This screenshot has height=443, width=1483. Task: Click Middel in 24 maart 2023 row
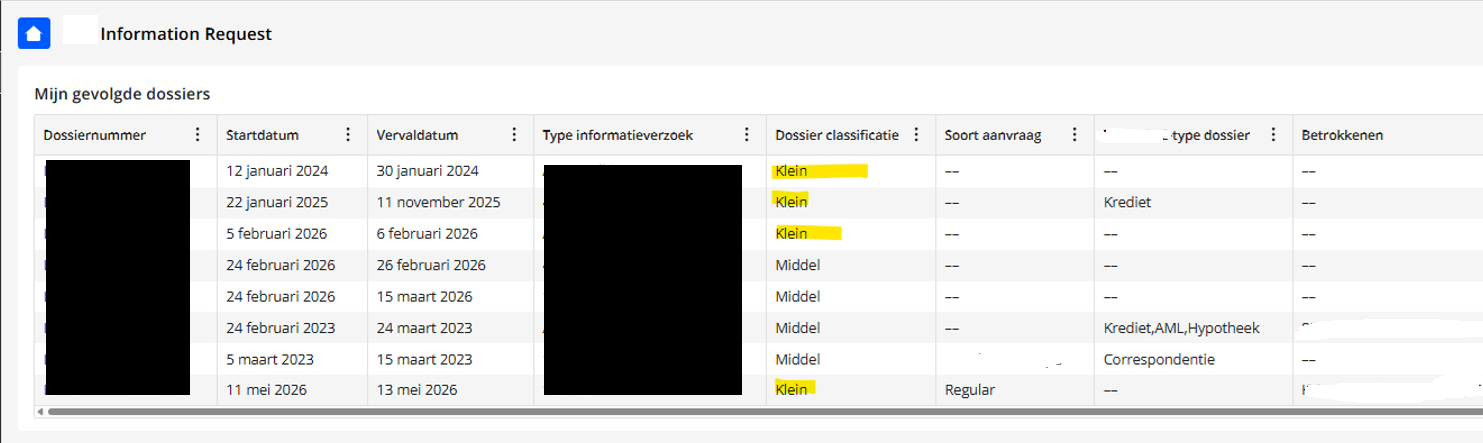[x=798, y=327]
